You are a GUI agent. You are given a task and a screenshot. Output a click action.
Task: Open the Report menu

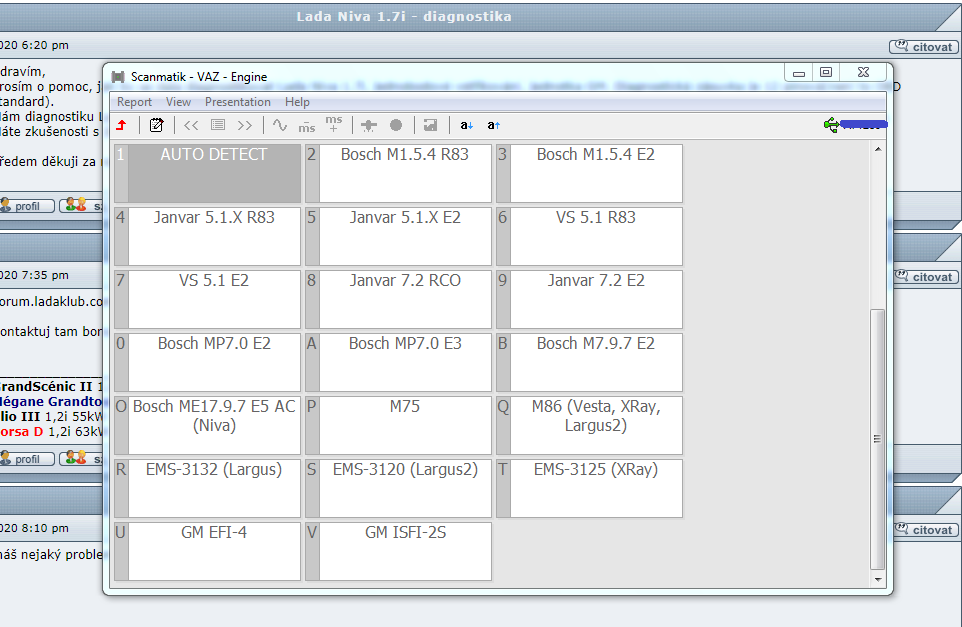[134, 102]
